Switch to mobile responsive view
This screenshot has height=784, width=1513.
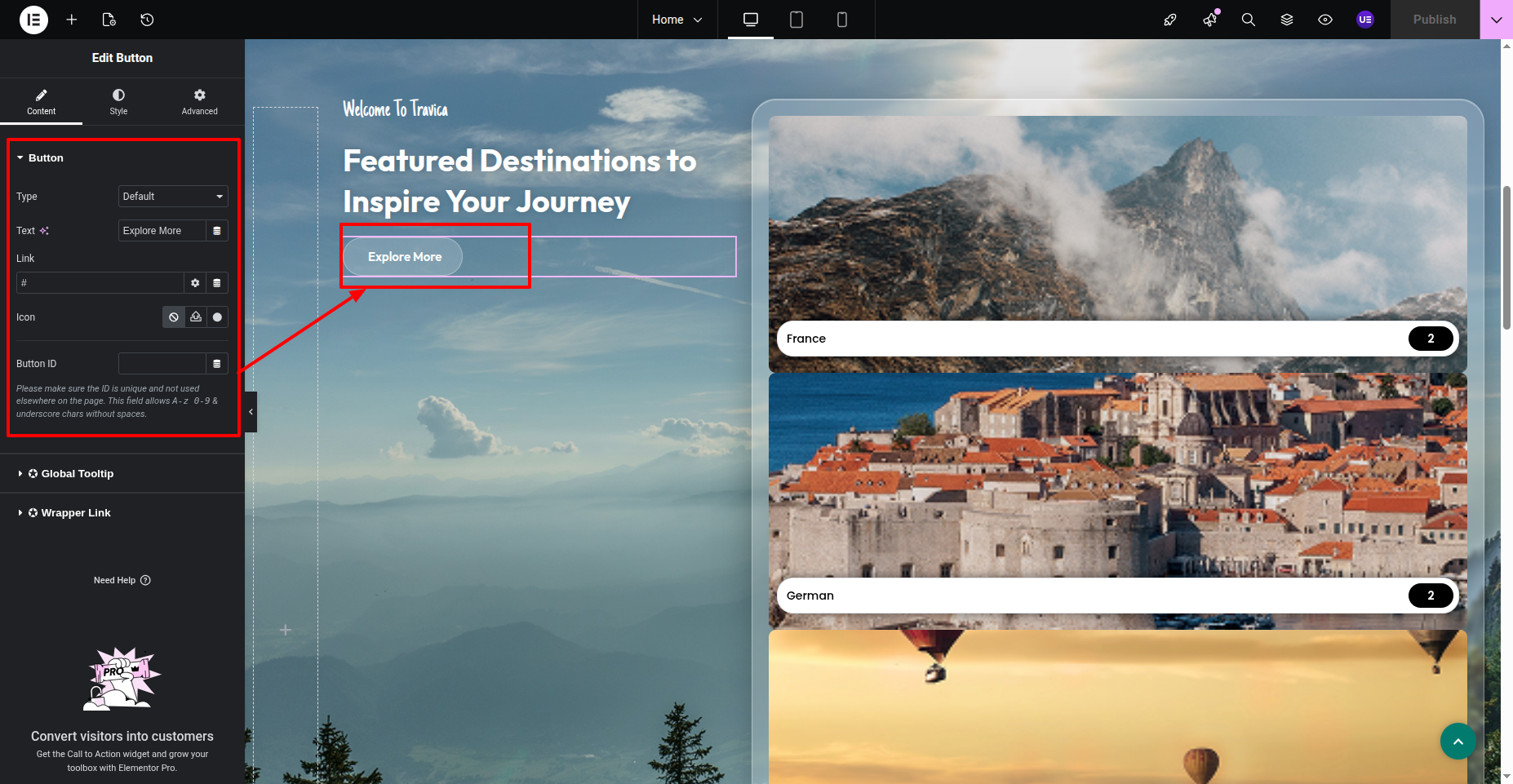click(842, 20)
